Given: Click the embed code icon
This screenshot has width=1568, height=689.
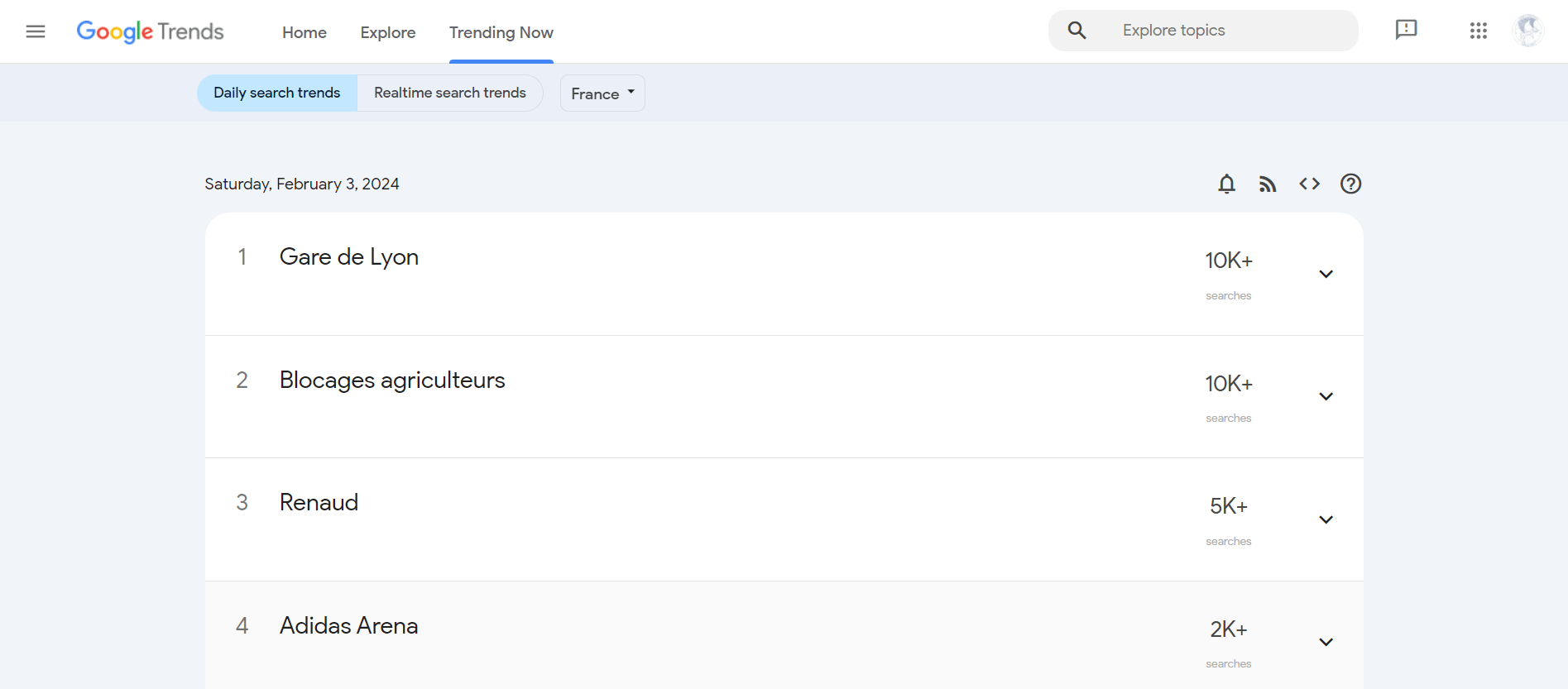Looking at the screenshot, I should [1309, 184].
